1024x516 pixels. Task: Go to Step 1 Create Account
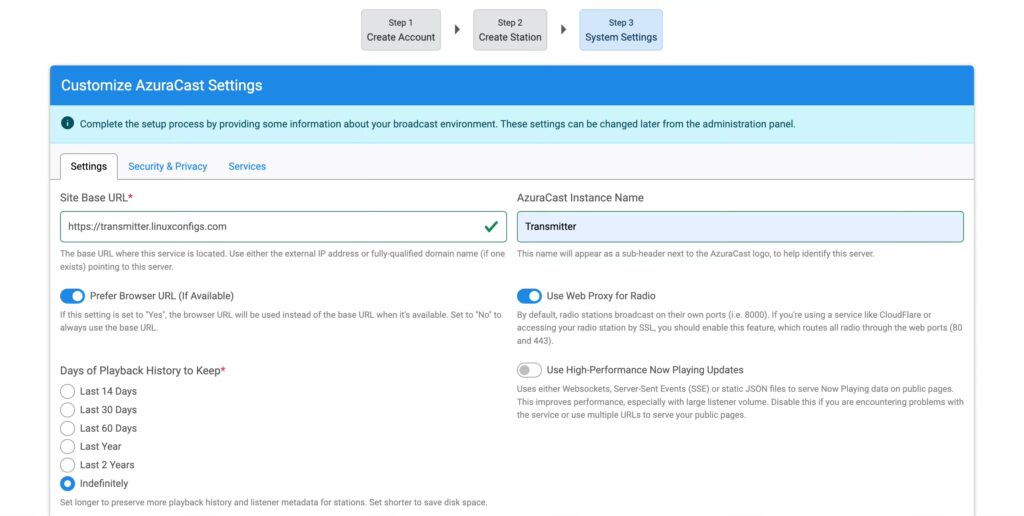tap(401, 30)
